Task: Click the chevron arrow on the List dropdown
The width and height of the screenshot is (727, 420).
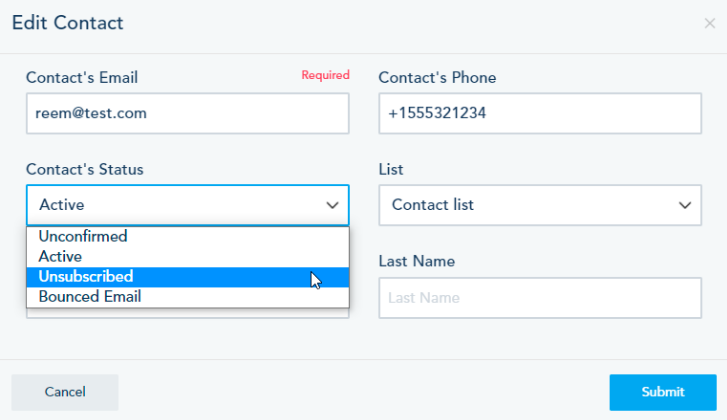Action: [x=685, y=205]
